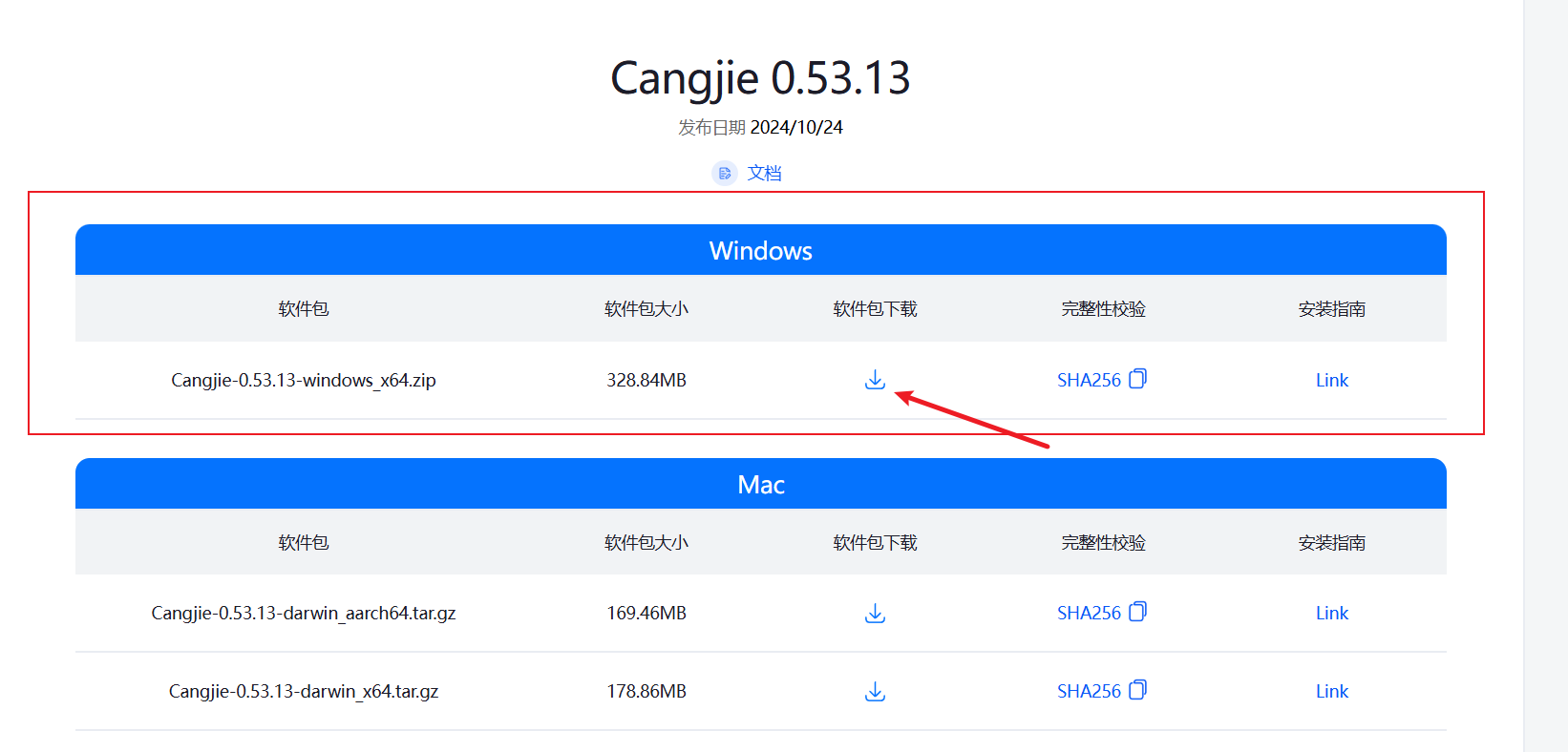Copy SHA256 icon for windows_x64.zip
This screenshot has width=1568, height=752.
(x=1137, y=379)
